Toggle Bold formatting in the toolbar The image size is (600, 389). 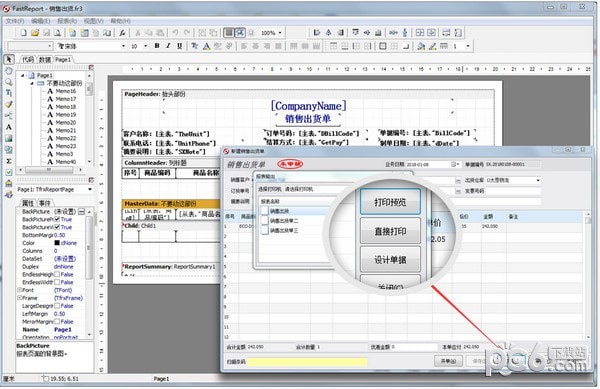click(157, 46)
